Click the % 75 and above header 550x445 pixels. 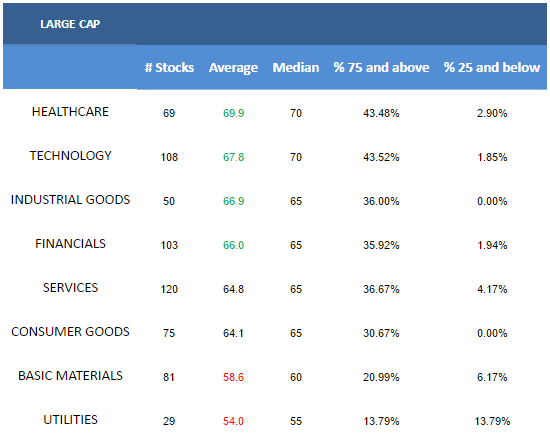pyautogui.click(x=381, y=67)
